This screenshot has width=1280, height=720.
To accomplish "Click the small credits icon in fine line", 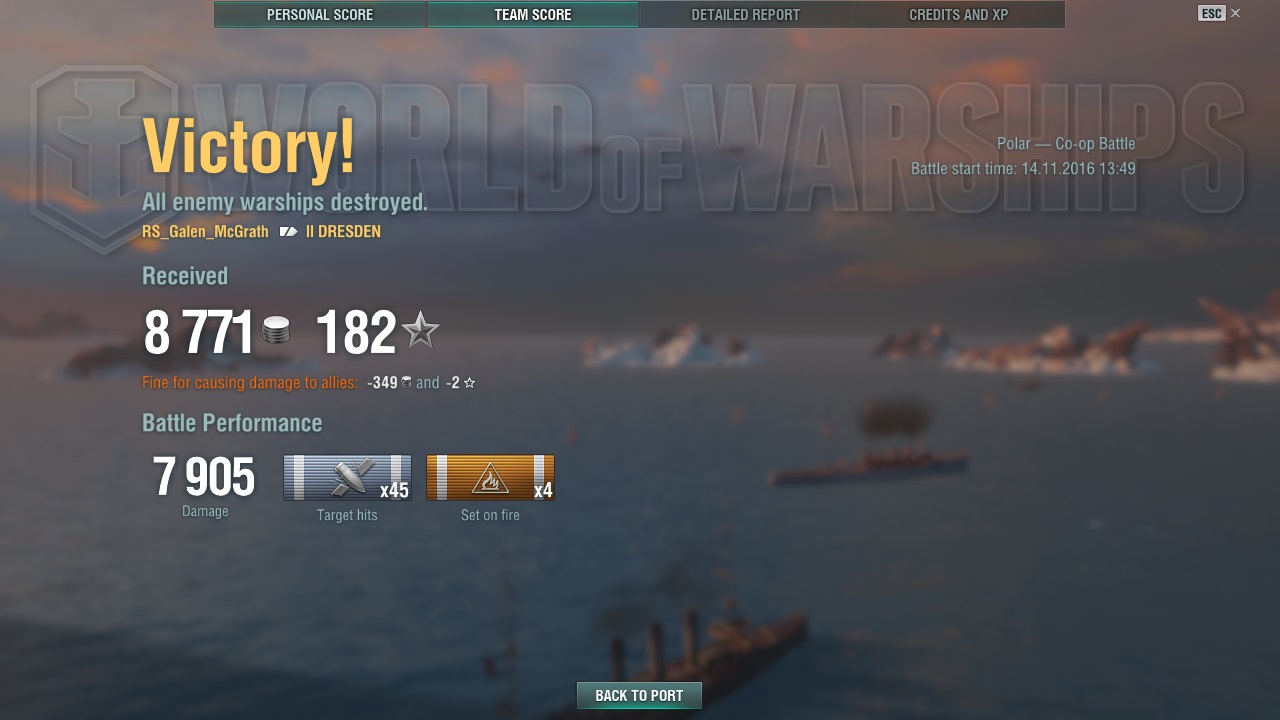I will (406, 382).
